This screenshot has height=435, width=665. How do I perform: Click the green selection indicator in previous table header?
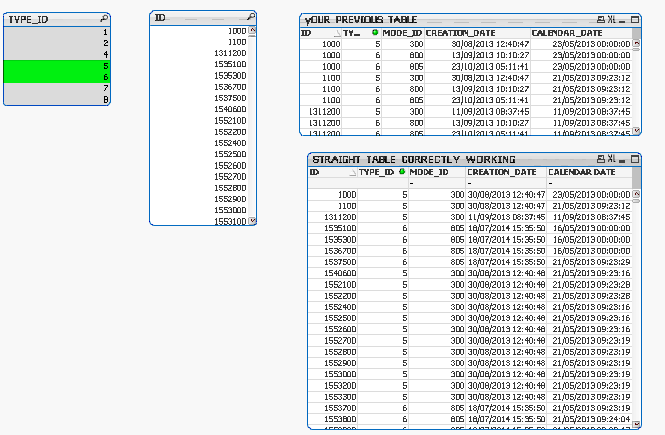click(x=375, y=32)
